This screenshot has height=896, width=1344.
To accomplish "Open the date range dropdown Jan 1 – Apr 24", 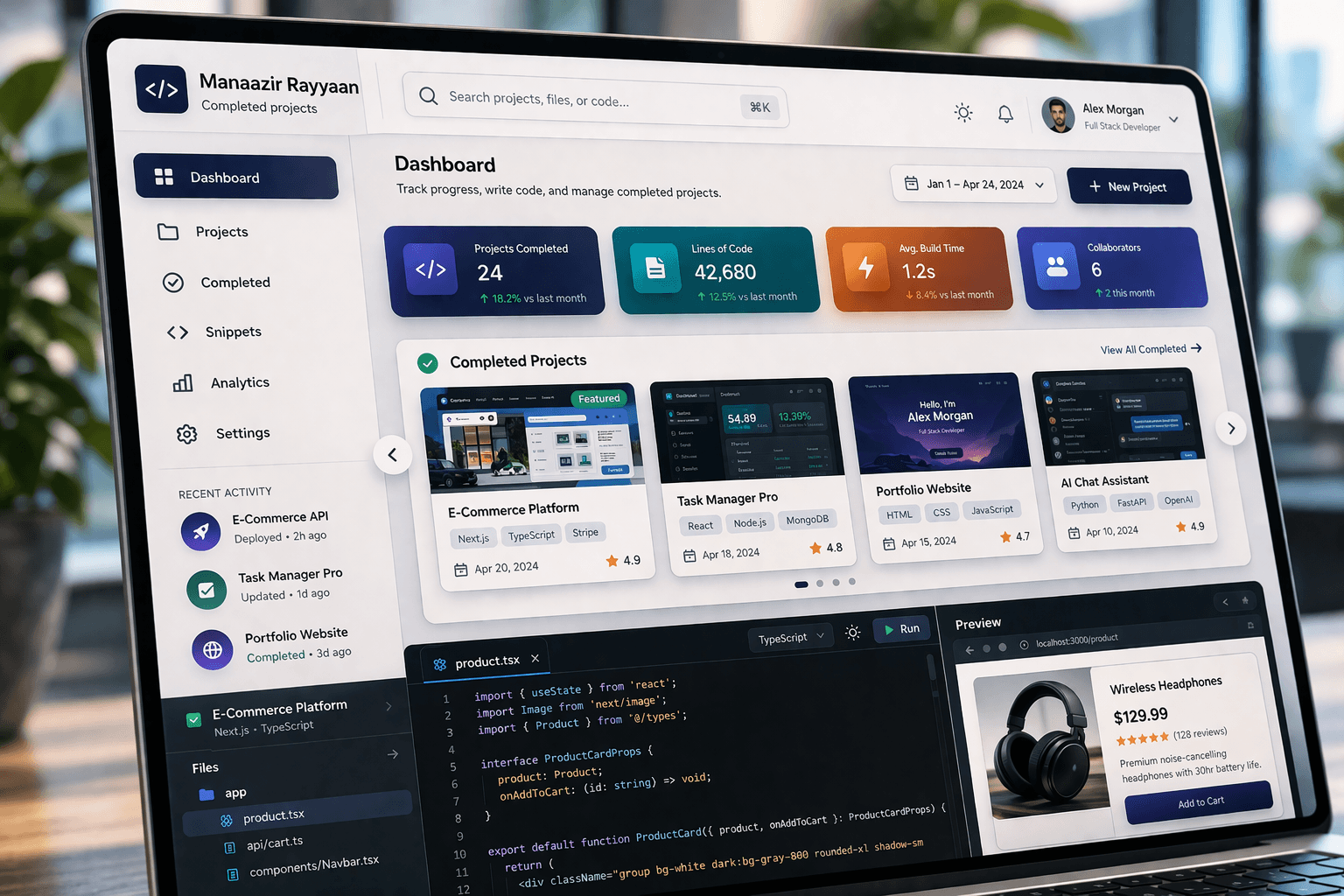I will [973, 184].
